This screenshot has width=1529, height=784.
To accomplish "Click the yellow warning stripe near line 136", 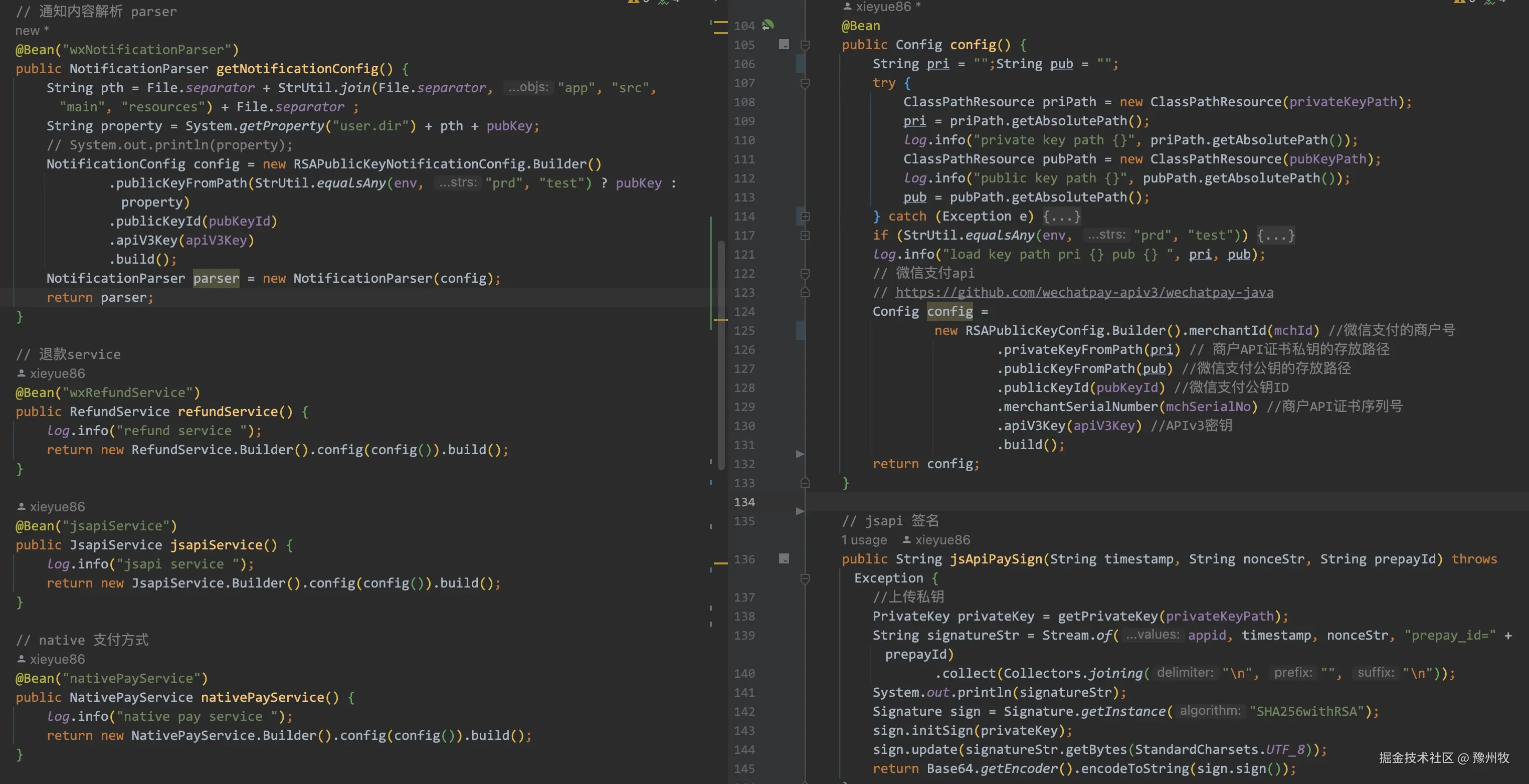I will pos(720,562).
